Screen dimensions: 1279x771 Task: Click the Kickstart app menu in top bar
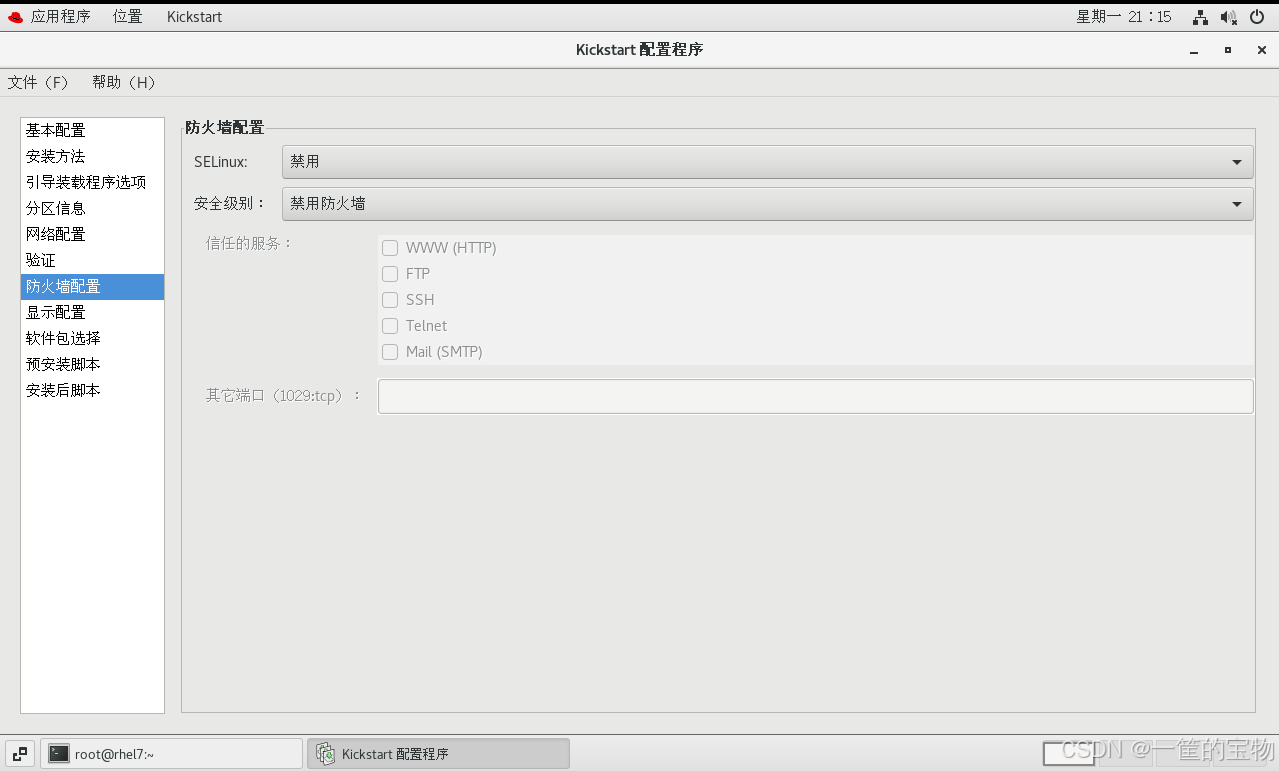pos(195,17)
